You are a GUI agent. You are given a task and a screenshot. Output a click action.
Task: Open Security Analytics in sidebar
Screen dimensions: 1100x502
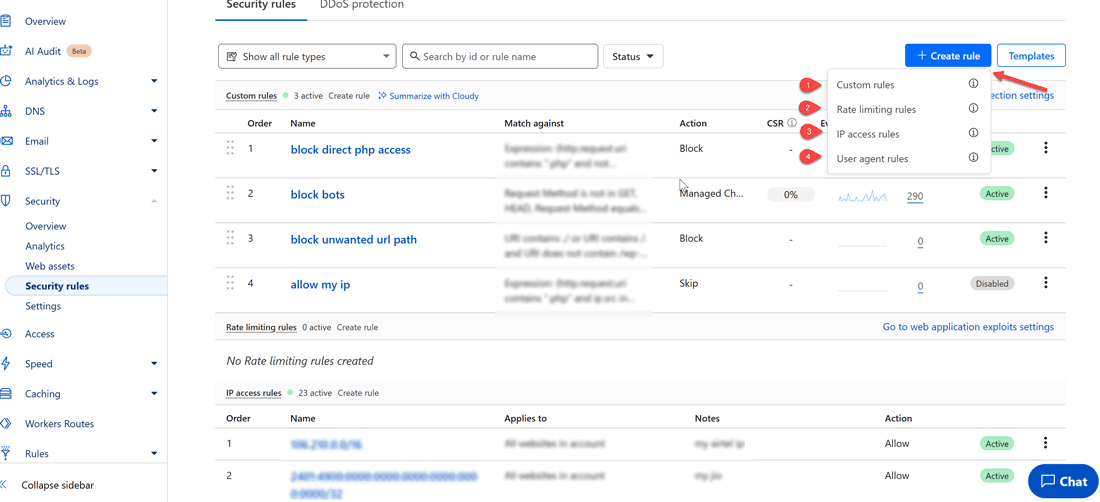(x=45, y=246)
